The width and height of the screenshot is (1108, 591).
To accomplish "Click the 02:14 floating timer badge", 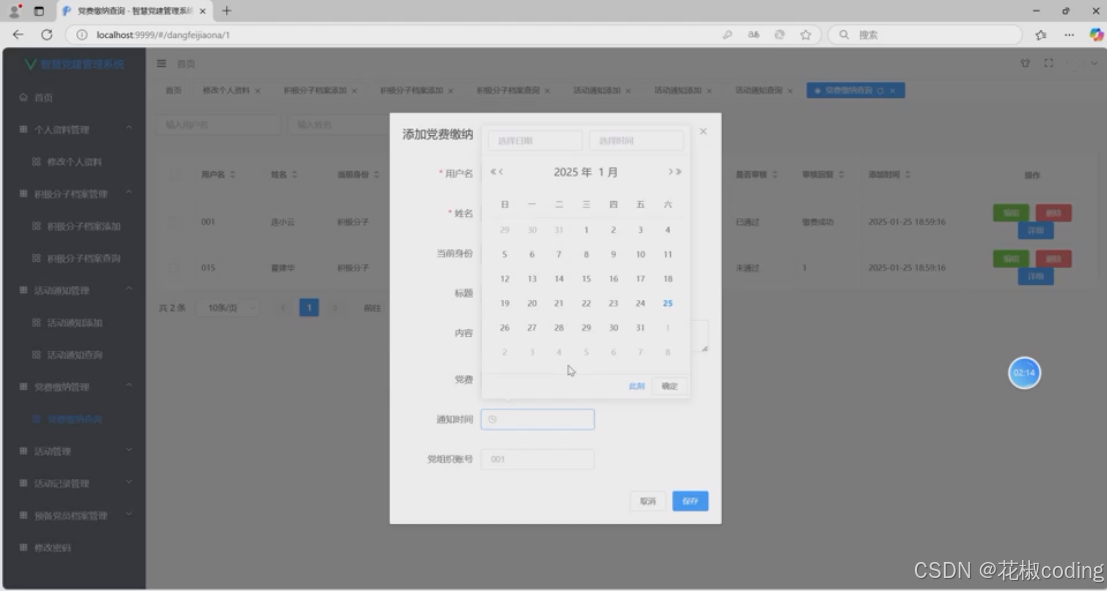I will point(1023,372).
